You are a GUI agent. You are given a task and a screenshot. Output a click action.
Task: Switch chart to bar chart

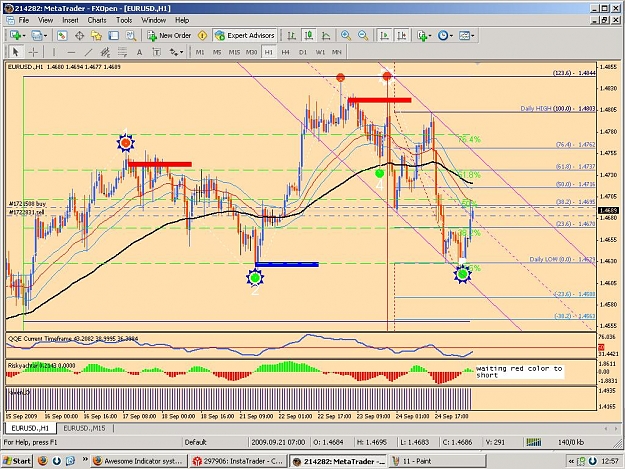coord(291,35)
